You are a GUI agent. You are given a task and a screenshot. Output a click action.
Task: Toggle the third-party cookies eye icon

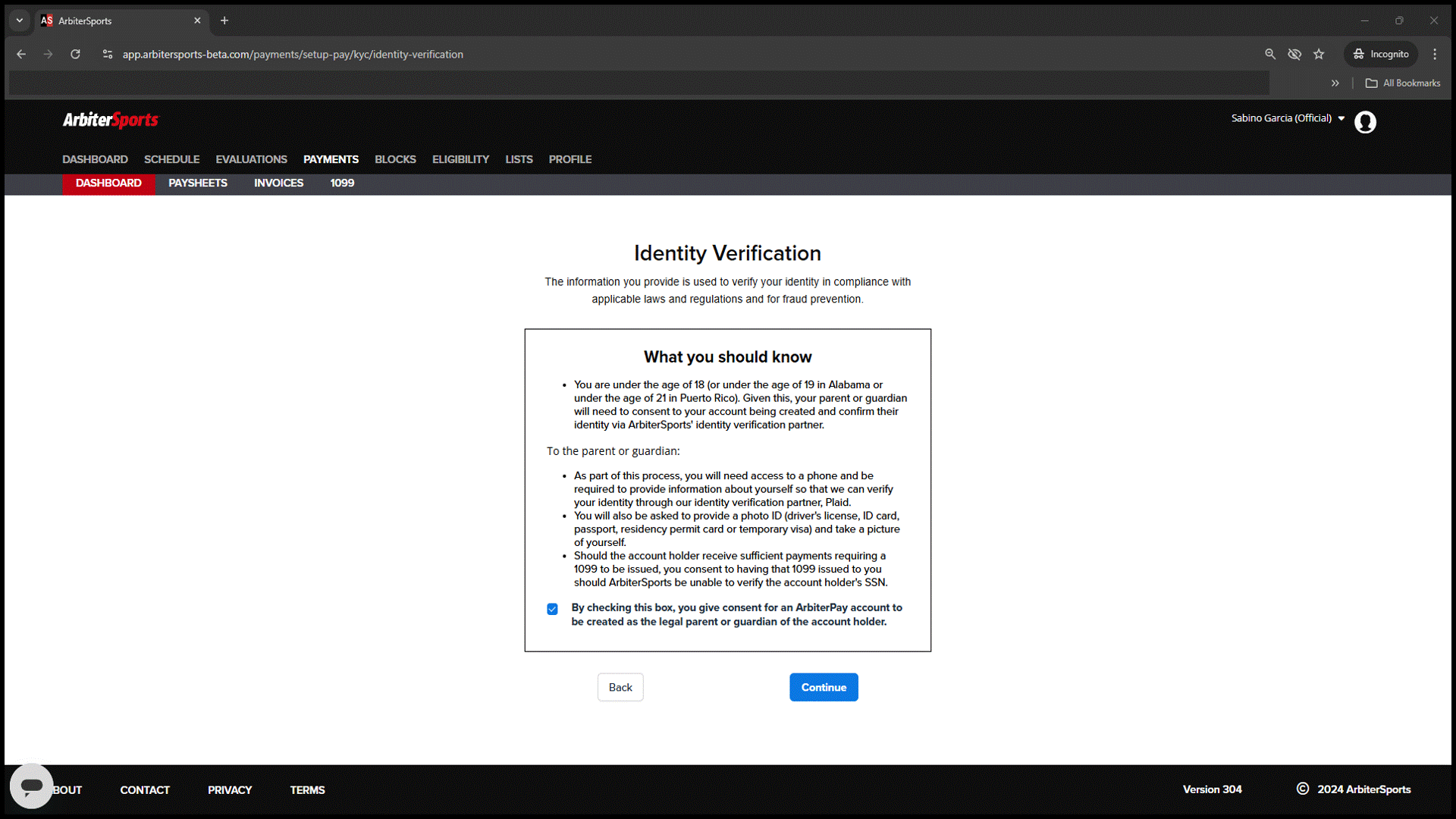1294,54
